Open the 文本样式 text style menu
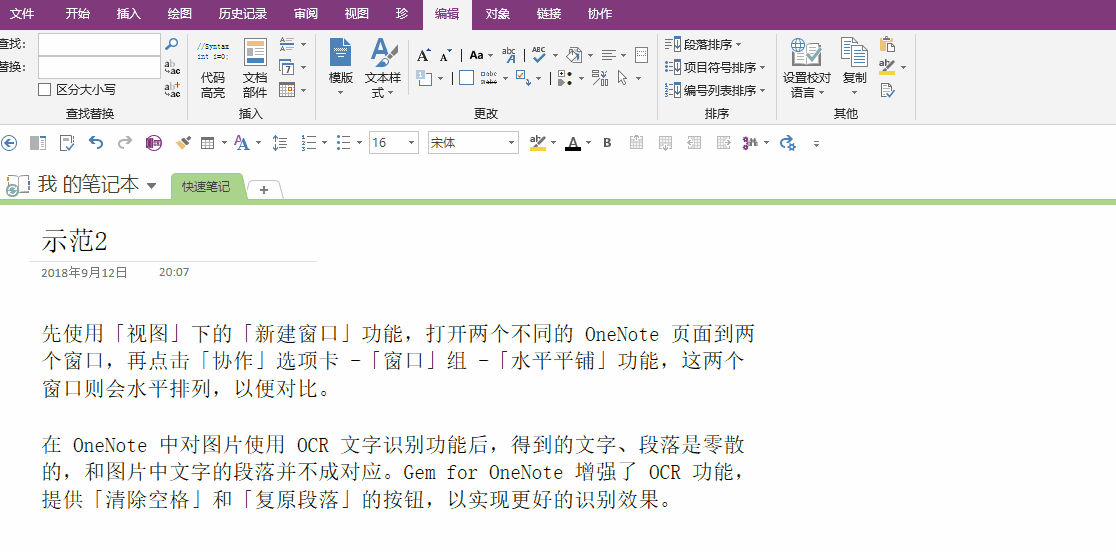Image resolution: width=1116 pixels, height=552 pixels. coord(384,68)
